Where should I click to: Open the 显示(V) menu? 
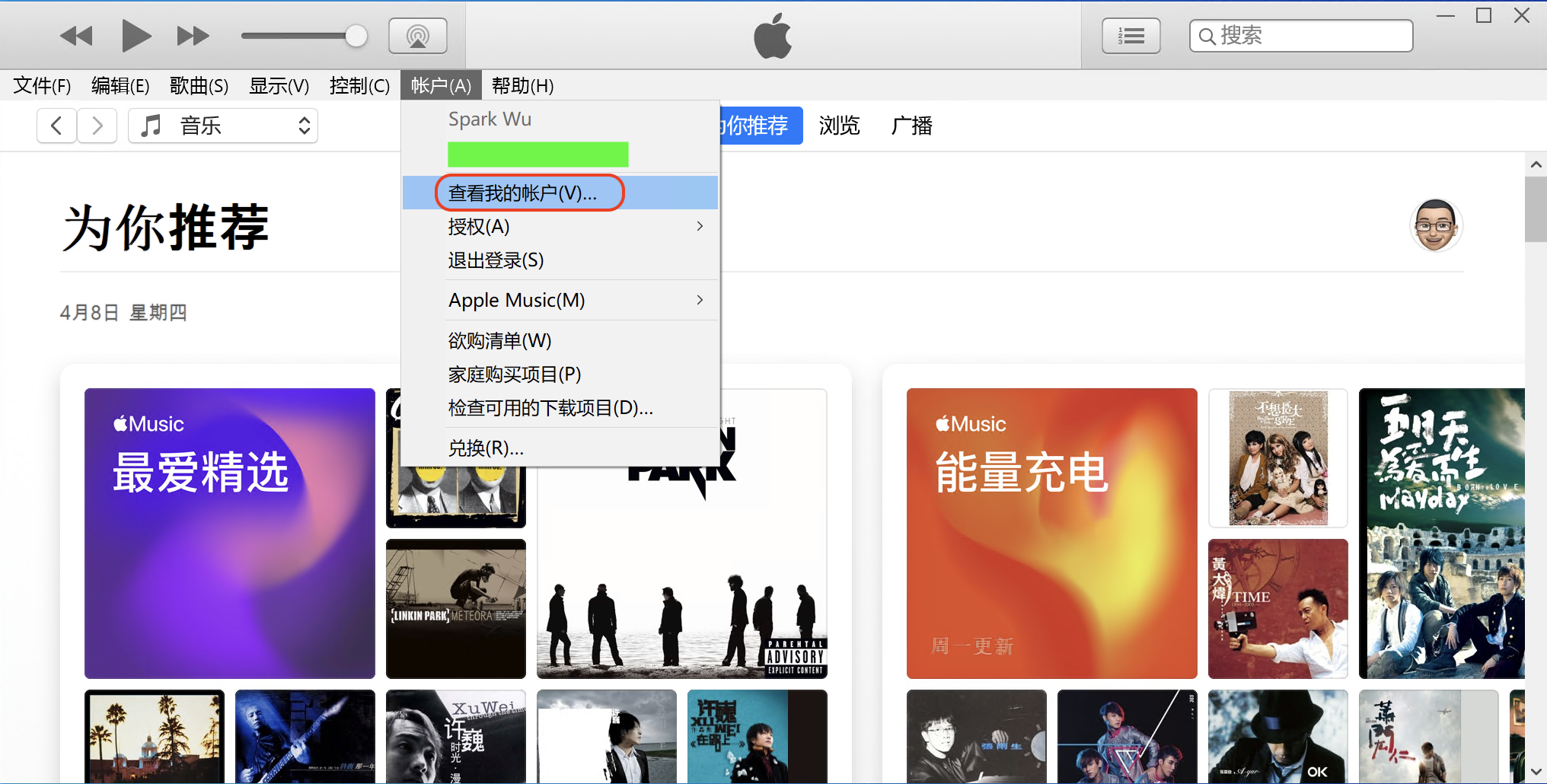point(279,86)
